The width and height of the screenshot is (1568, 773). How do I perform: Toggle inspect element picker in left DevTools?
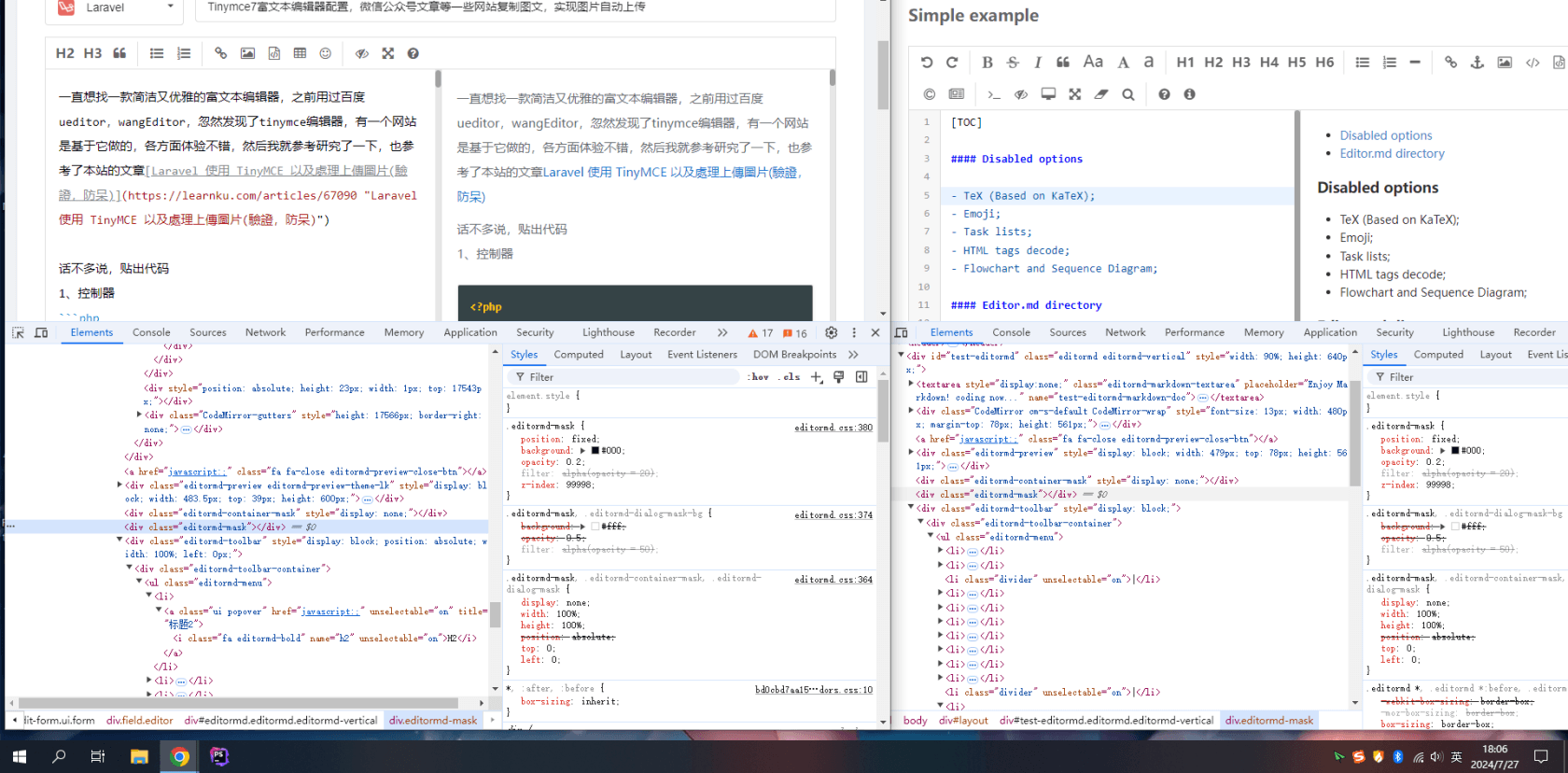pos(17,332)
